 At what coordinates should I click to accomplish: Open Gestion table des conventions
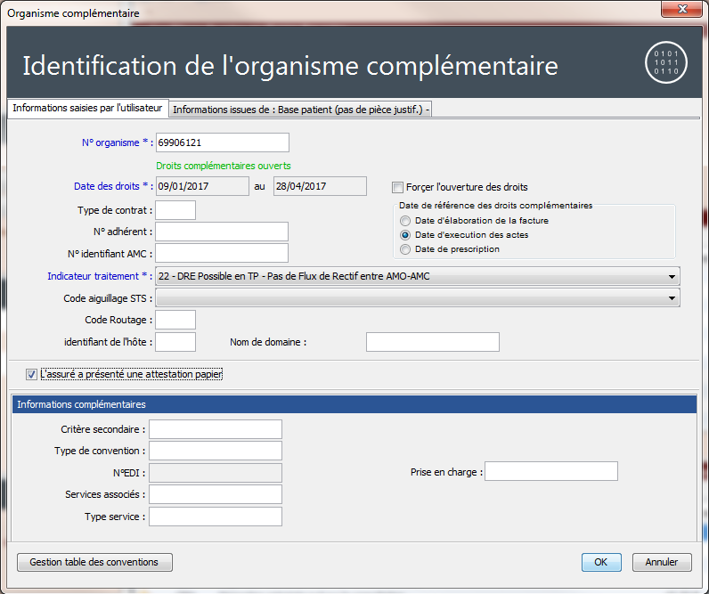coord(94,562)
